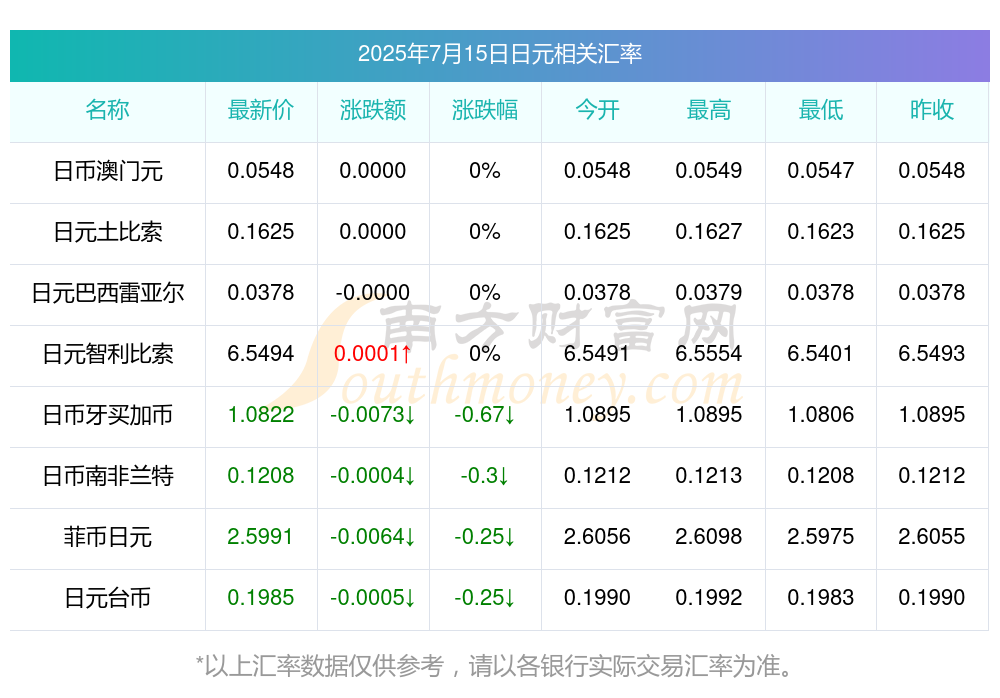Select the 最低 column header

[821, 110]
